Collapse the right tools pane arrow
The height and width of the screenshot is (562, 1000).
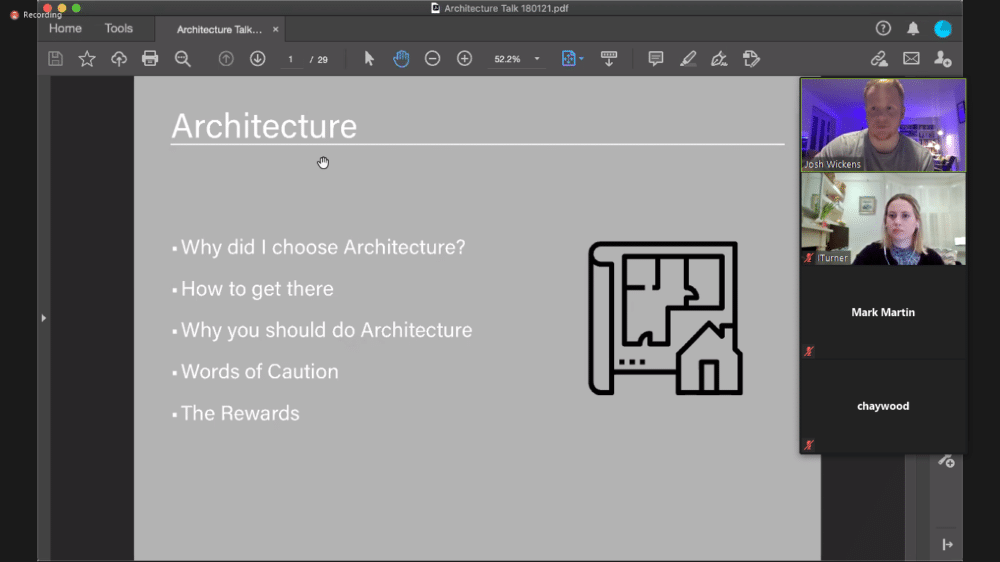click(946, 544)
